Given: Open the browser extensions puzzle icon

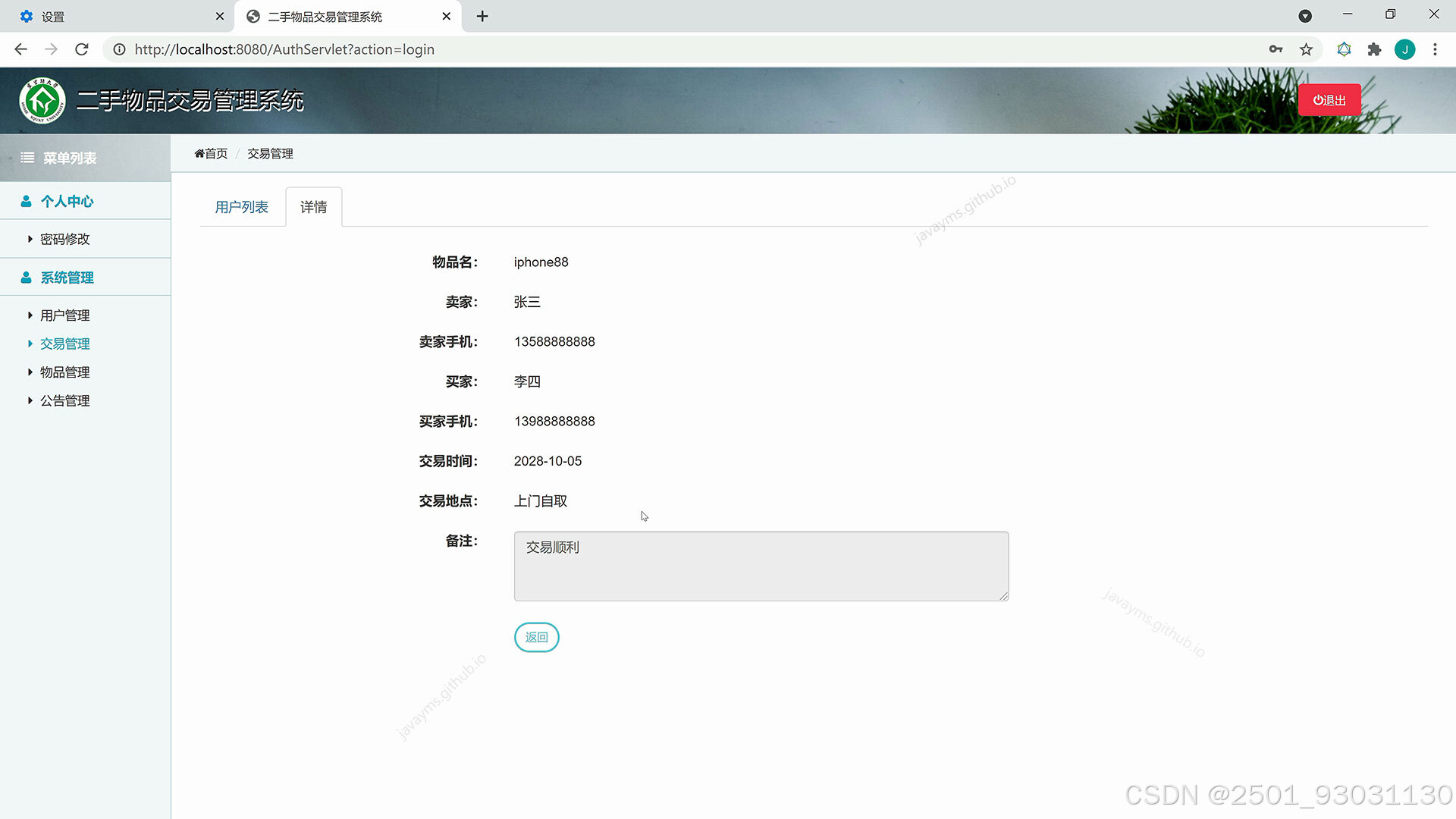Looking at the screenshot, I should pyautogui.click(x=1374, y=49).
